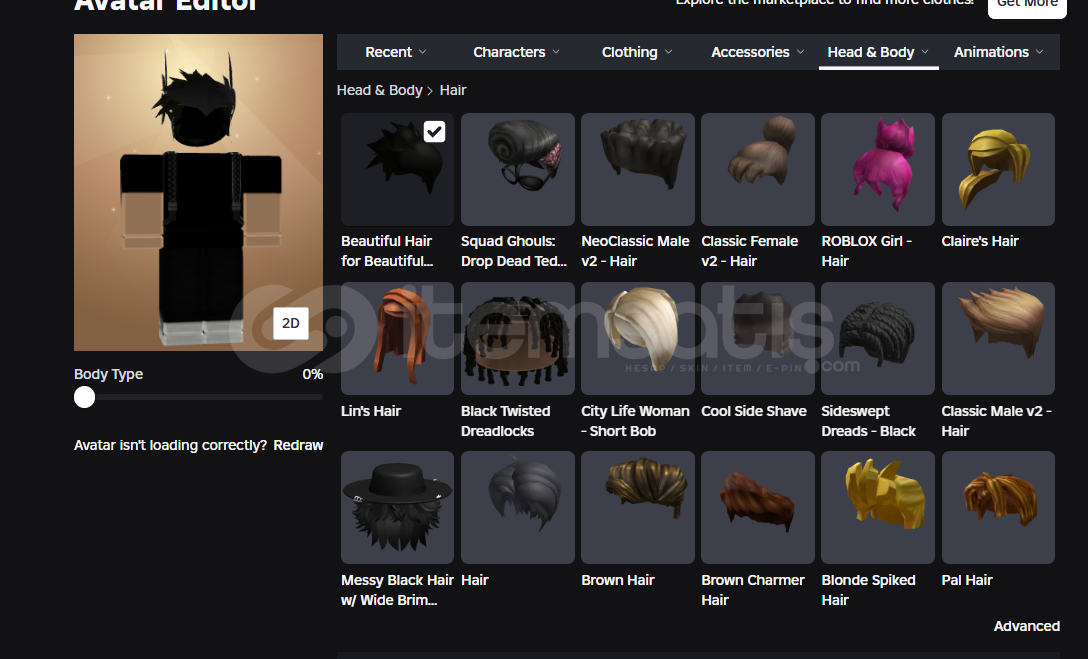Equip the NeoClassic Male v2 hair
Viewport: 1088px width, 659px height.
(x=638, y=169)
